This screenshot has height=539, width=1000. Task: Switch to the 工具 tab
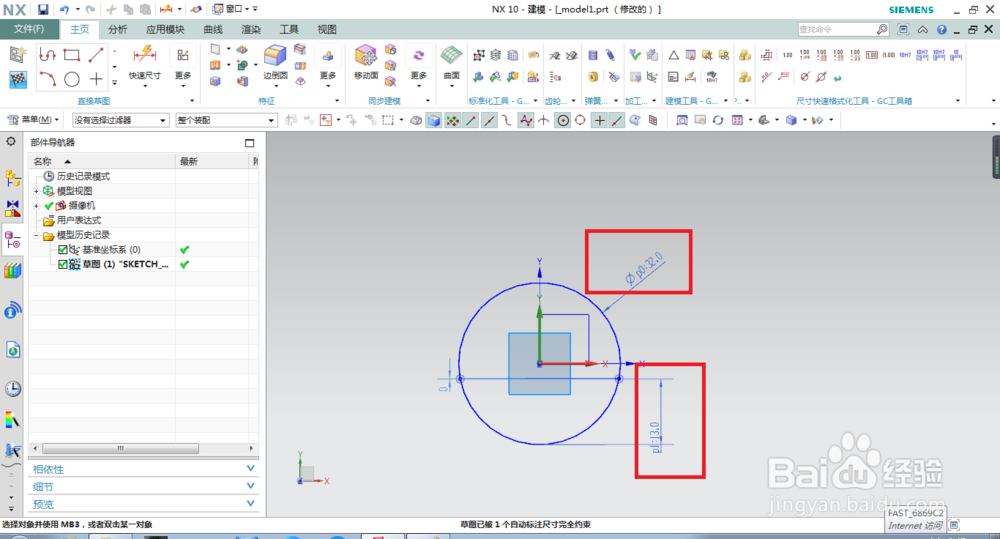[289, 29]
